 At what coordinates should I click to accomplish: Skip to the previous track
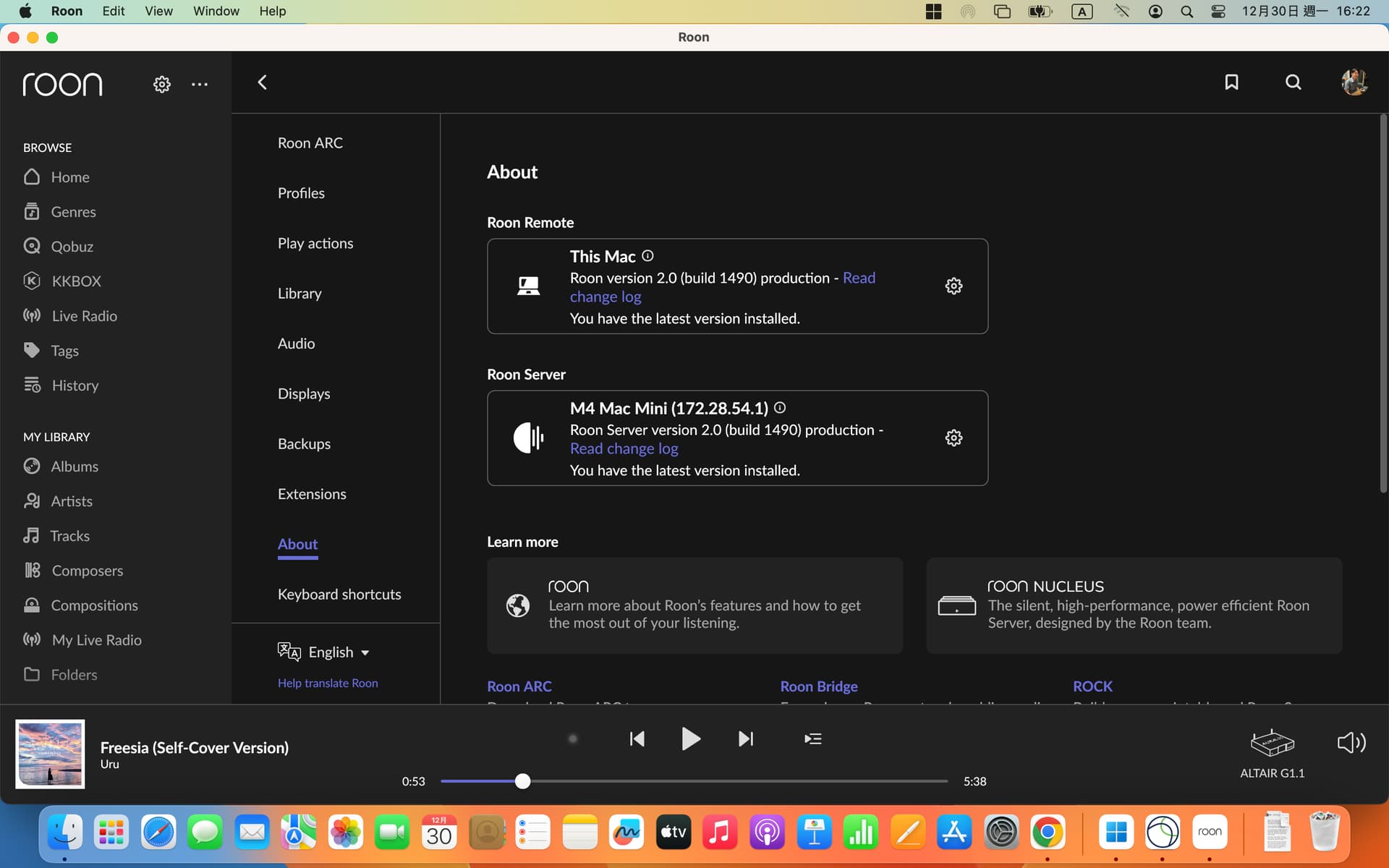click(x=637, y=739)
